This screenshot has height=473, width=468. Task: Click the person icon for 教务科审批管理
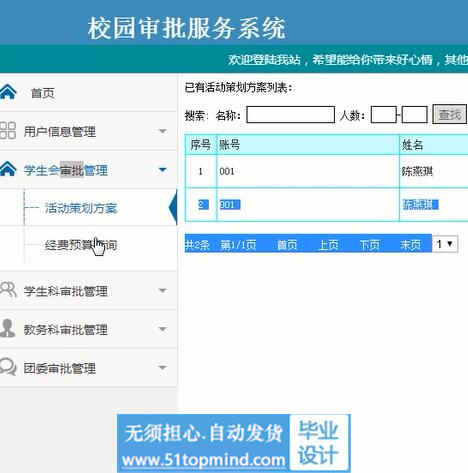click(7, 328)
